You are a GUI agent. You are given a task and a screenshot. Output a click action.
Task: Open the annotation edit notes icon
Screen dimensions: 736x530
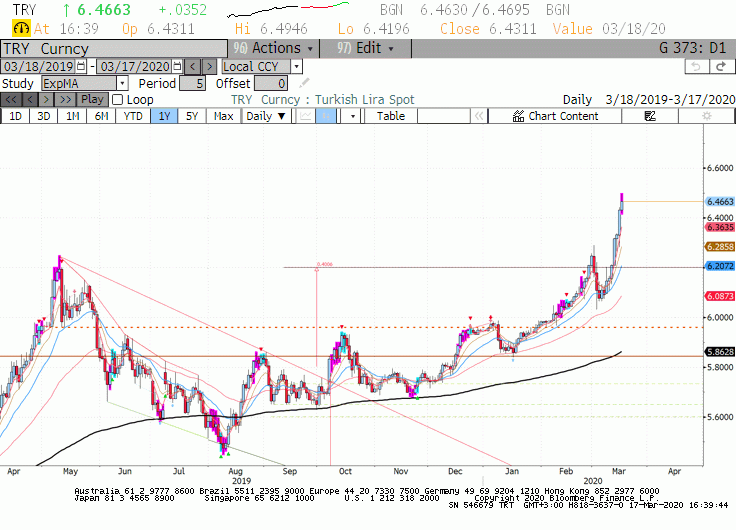tap(650, 116)
